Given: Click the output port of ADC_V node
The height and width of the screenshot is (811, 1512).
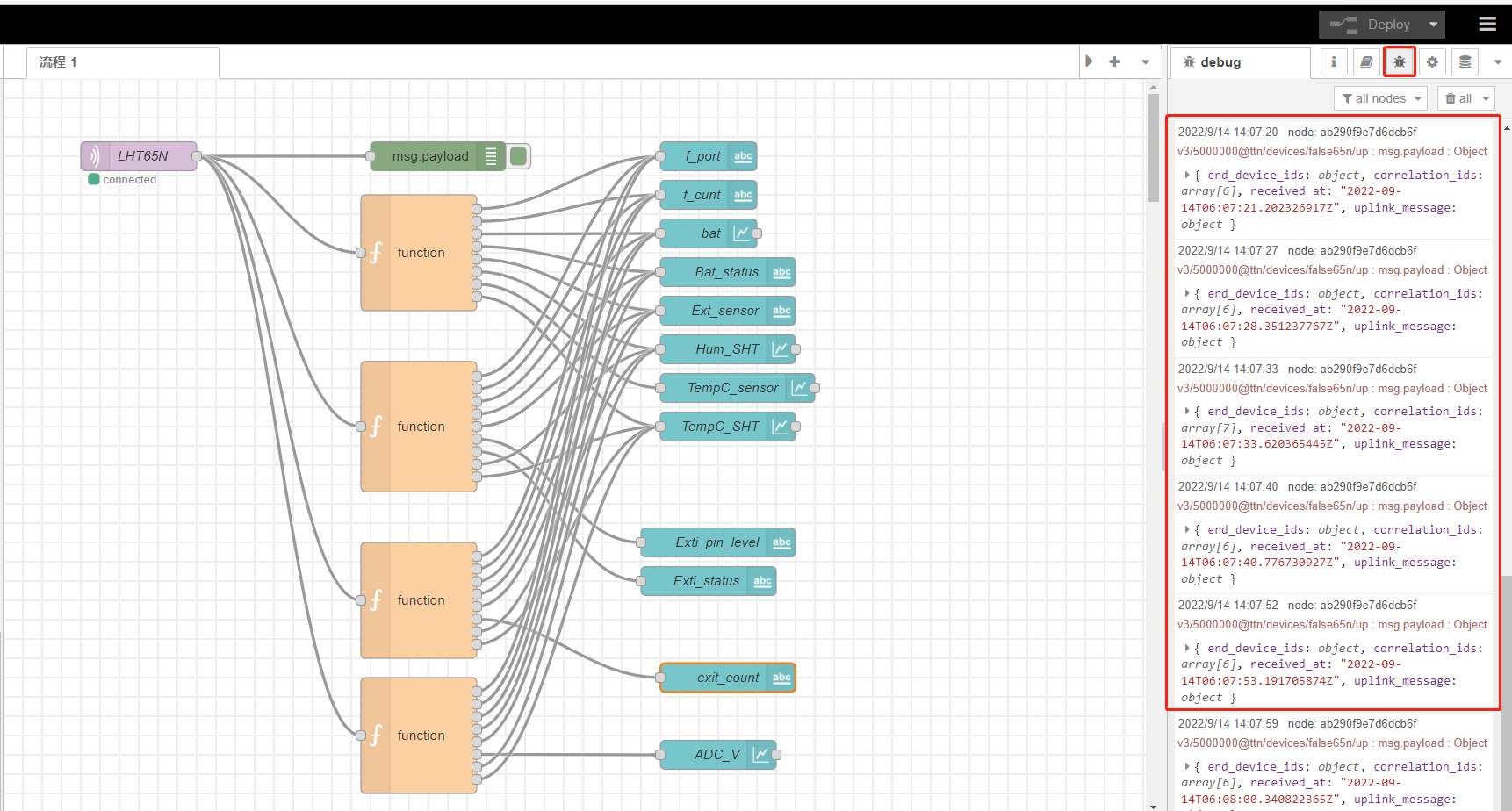Looking at the screenshot, I should [776, 755].
